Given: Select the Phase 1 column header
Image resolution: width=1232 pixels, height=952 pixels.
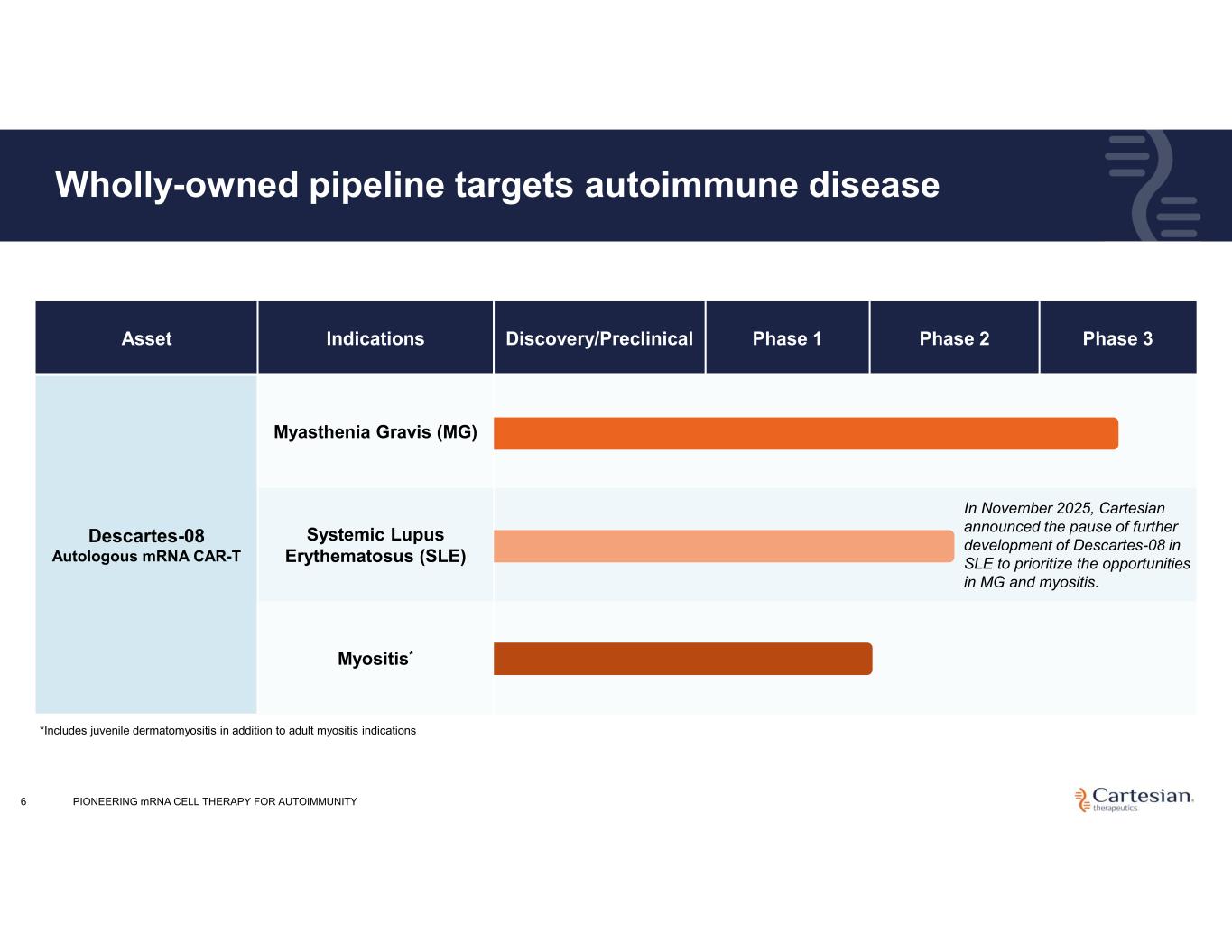Looking at the screenshot, I should pos(787,338).
